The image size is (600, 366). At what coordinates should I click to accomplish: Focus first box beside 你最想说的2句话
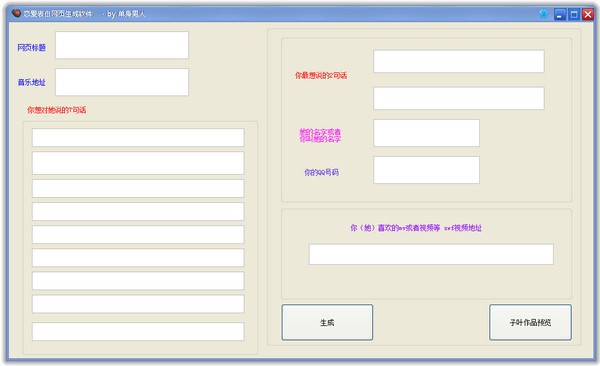tap(459, 61)
